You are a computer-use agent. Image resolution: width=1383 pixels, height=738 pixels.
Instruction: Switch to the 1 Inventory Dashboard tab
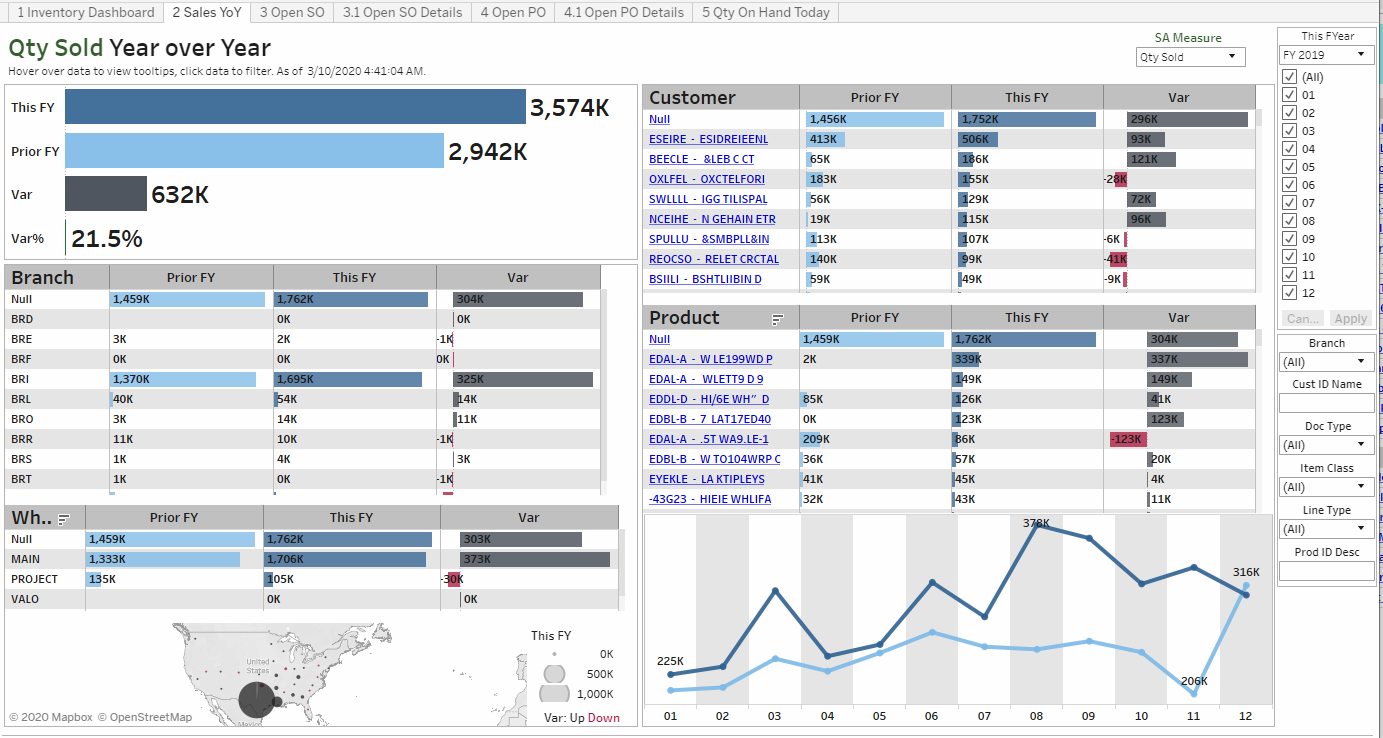click(x=86, y=12)
